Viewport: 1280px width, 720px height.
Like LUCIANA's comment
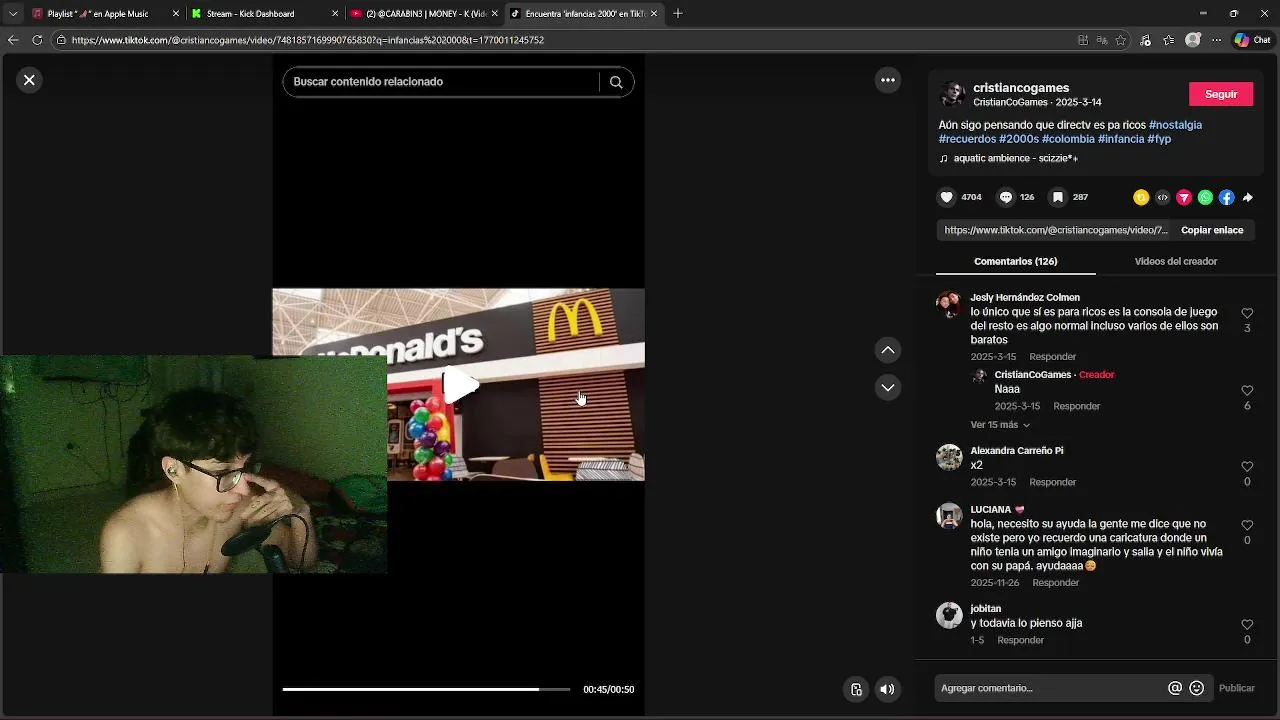[1247, 525]
